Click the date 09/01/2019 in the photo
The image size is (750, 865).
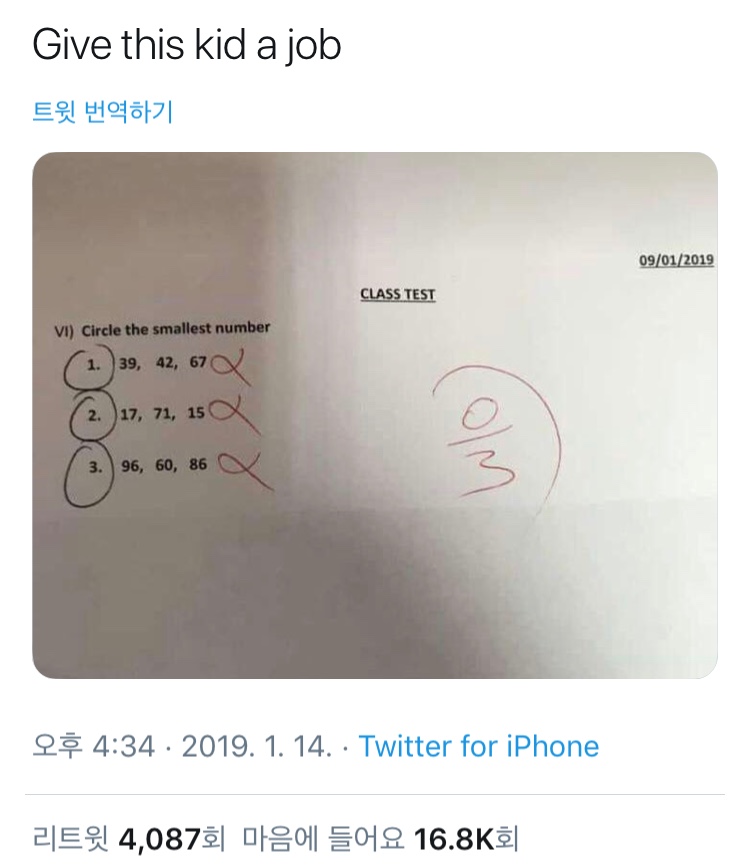(676, 261)
